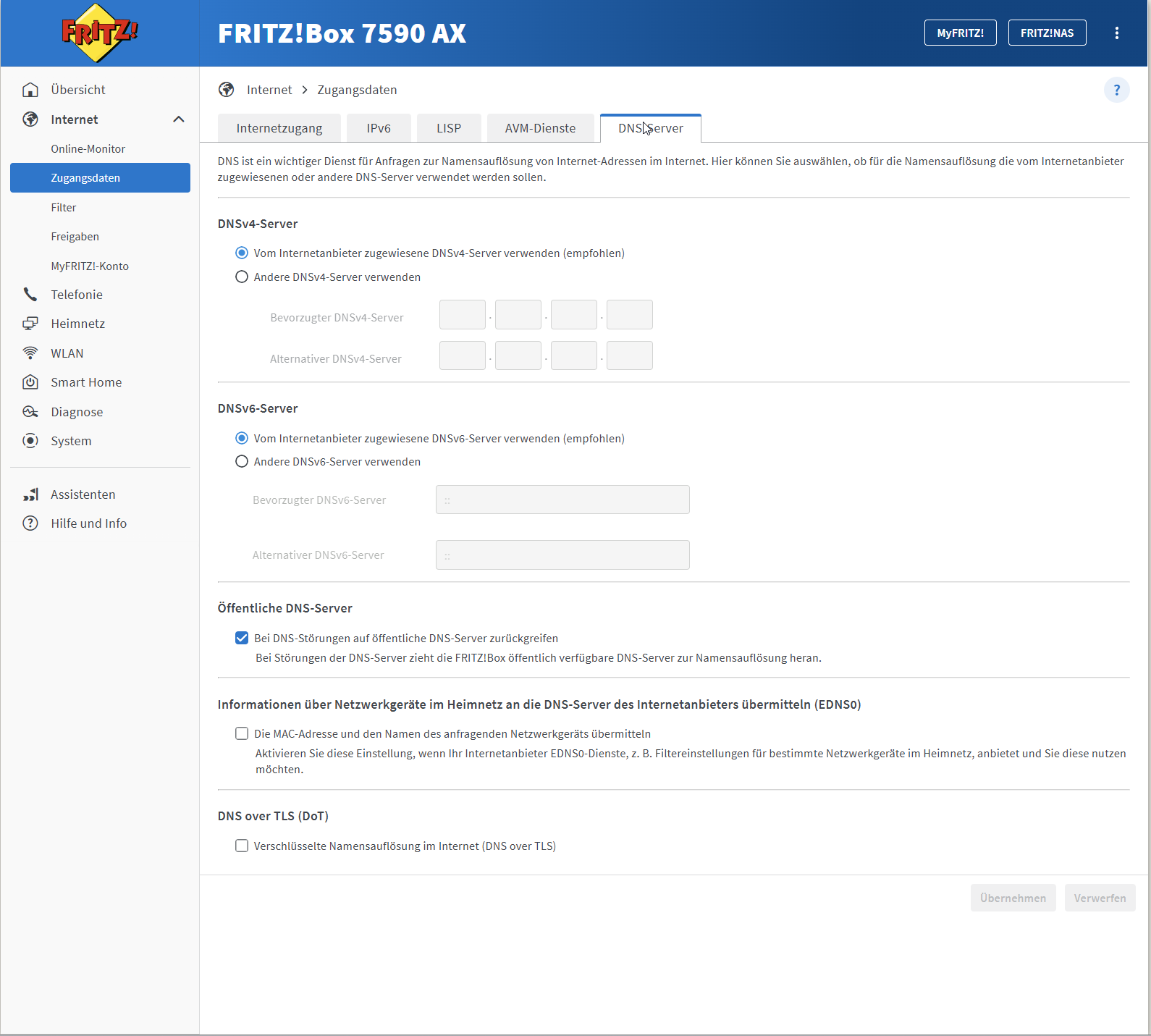Image resolution: width=1151 pixels, height=1036 pixels.
Task: Click the Heimnetz network icon
Action: click(x=30, y=324)
